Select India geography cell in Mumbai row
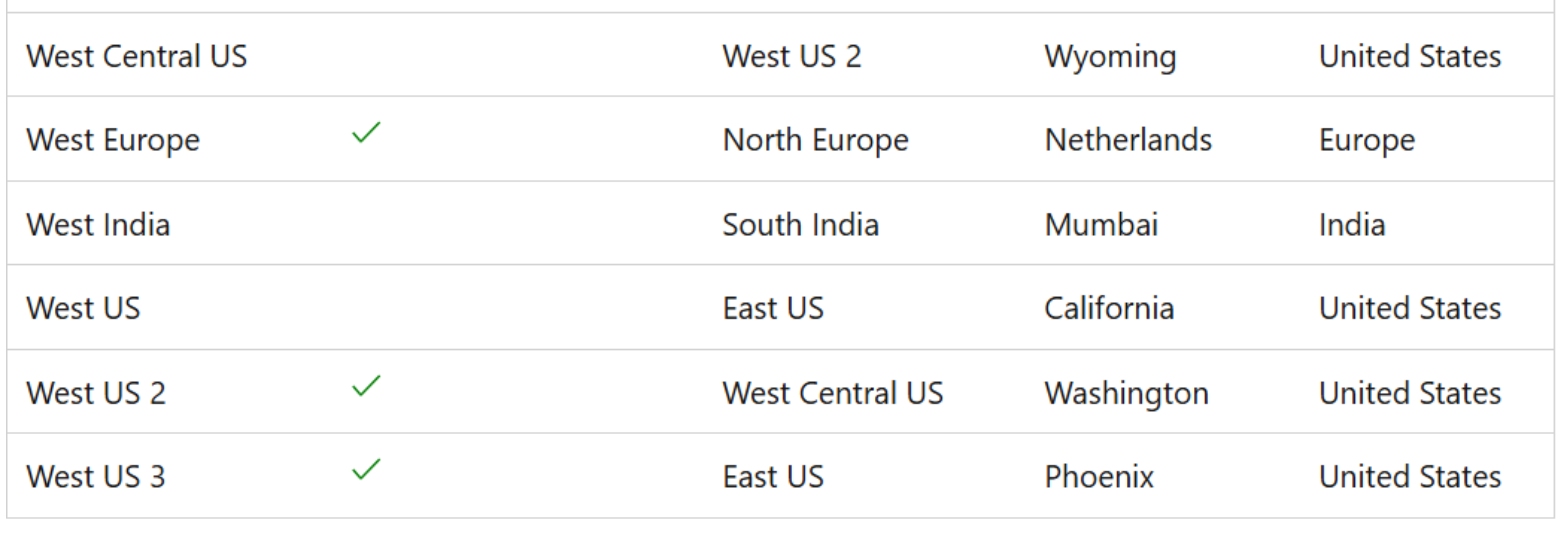 coord(1351,224)
